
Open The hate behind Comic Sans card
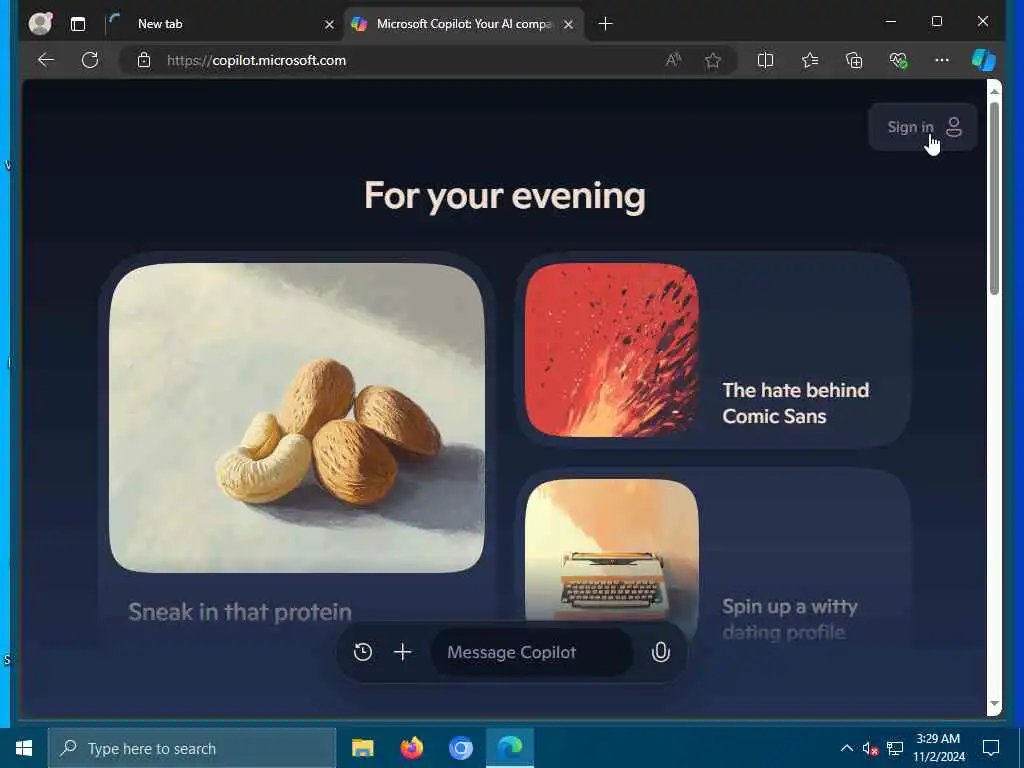[712, 350]
